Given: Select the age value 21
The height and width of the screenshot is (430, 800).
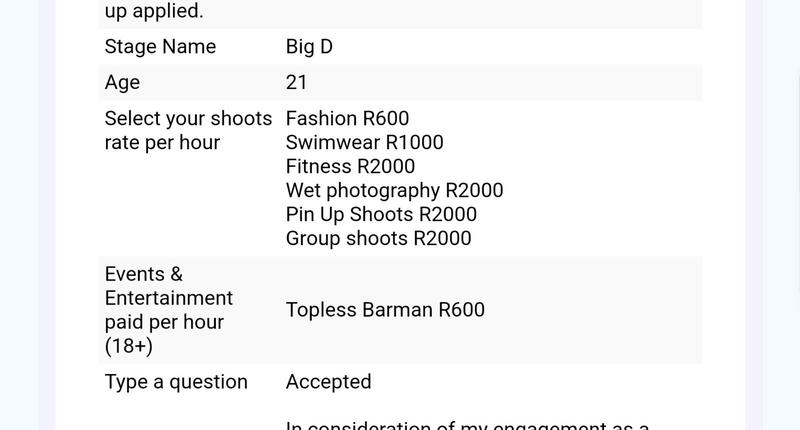Looking at the screenshot, I should (296, 83).
